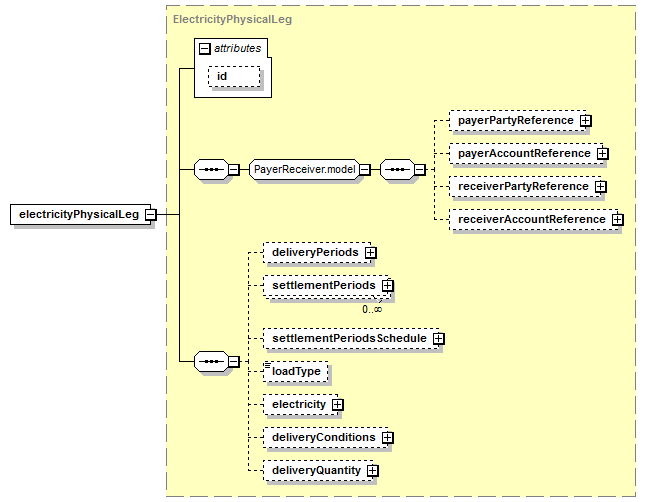The image size is (646, 502).
Task: Click sequence icon right of PayerReceiver.model
Action: coord(397,169)
